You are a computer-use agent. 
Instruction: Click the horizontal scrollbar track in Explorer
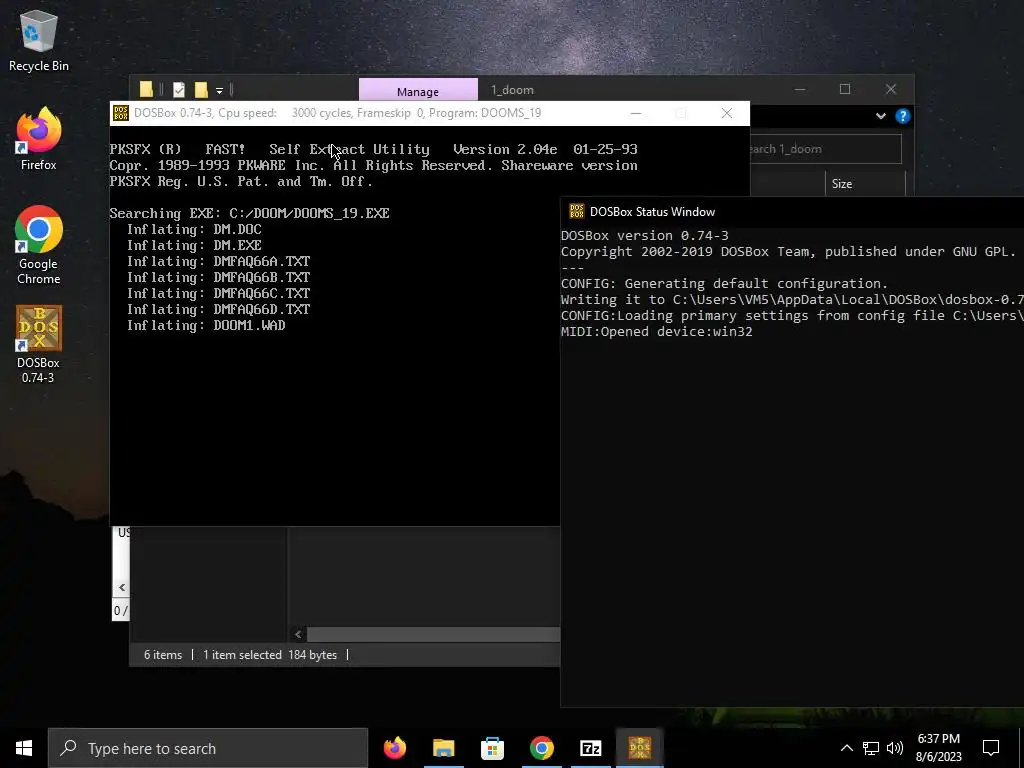(x=434, y=634)
